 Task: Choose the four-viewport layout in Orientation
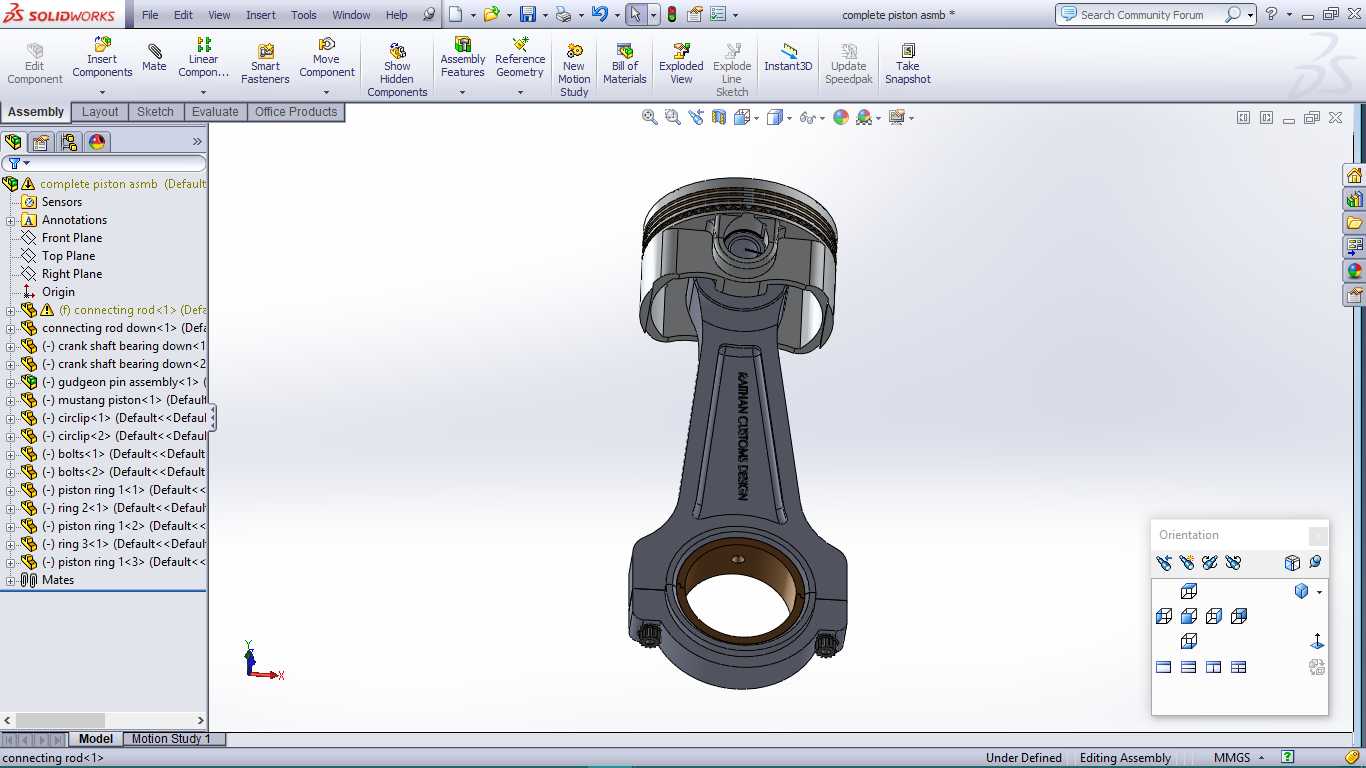tap(1239, 667)
